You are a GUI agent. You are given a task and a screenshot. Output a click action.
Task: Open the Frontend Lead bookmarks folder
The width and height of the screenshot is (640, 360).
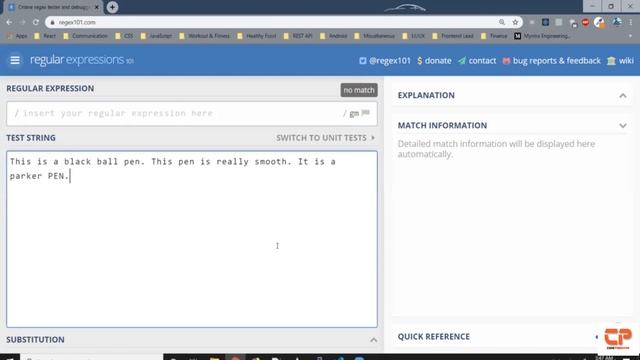point(453,36)
